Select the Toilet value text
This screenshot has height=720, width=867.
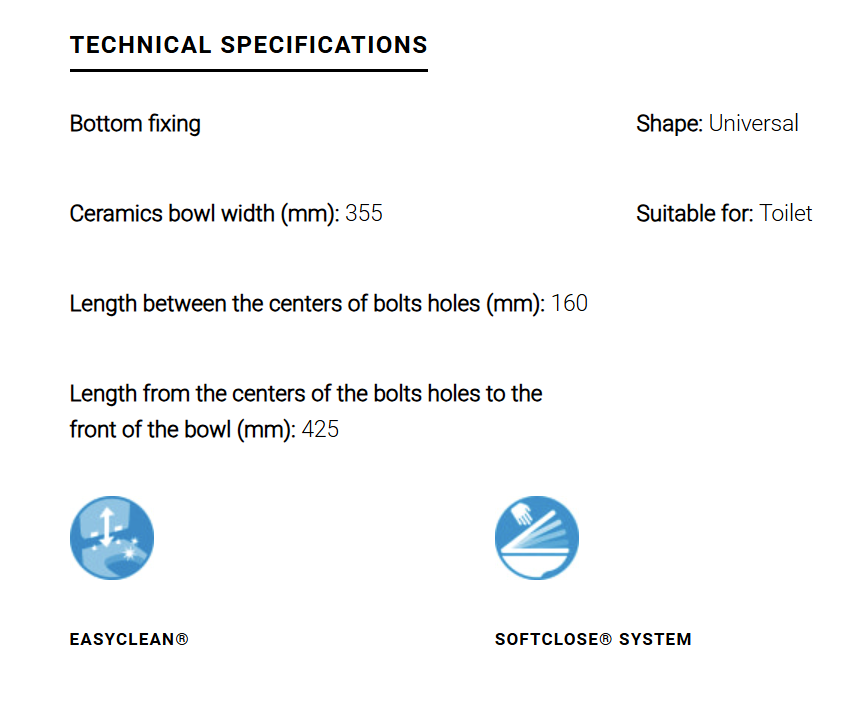coord(786,213)
